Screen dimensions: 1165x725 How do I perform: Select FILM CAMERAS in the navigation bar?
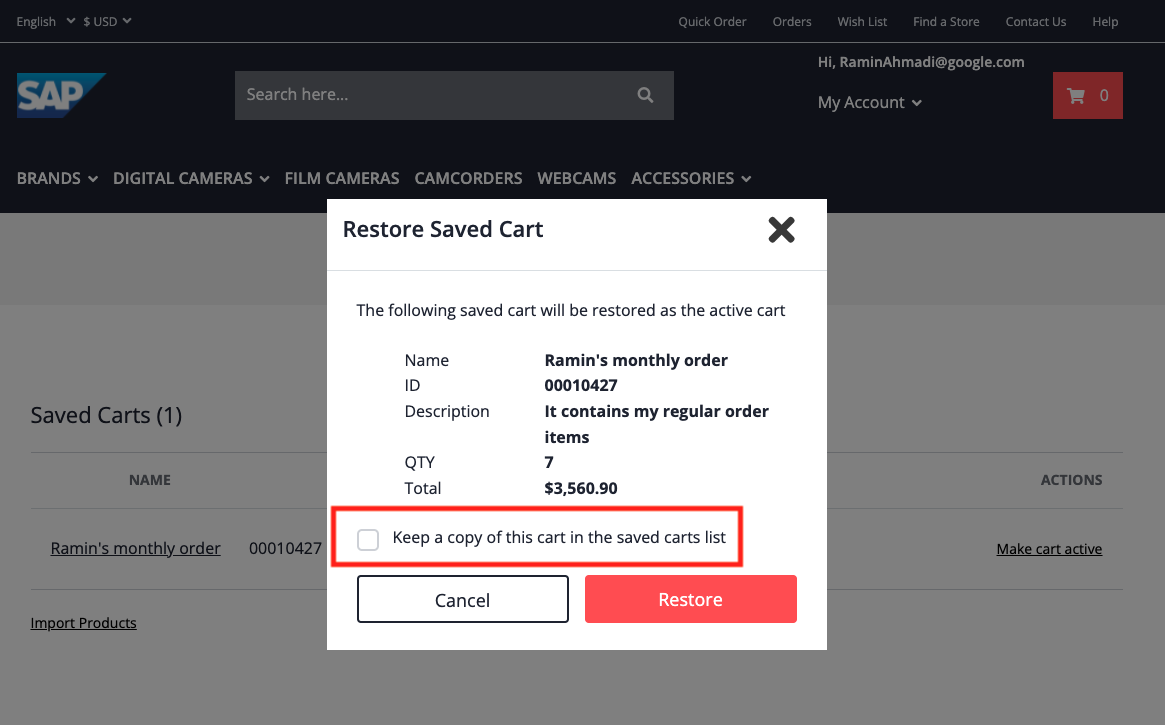[341, 178]
